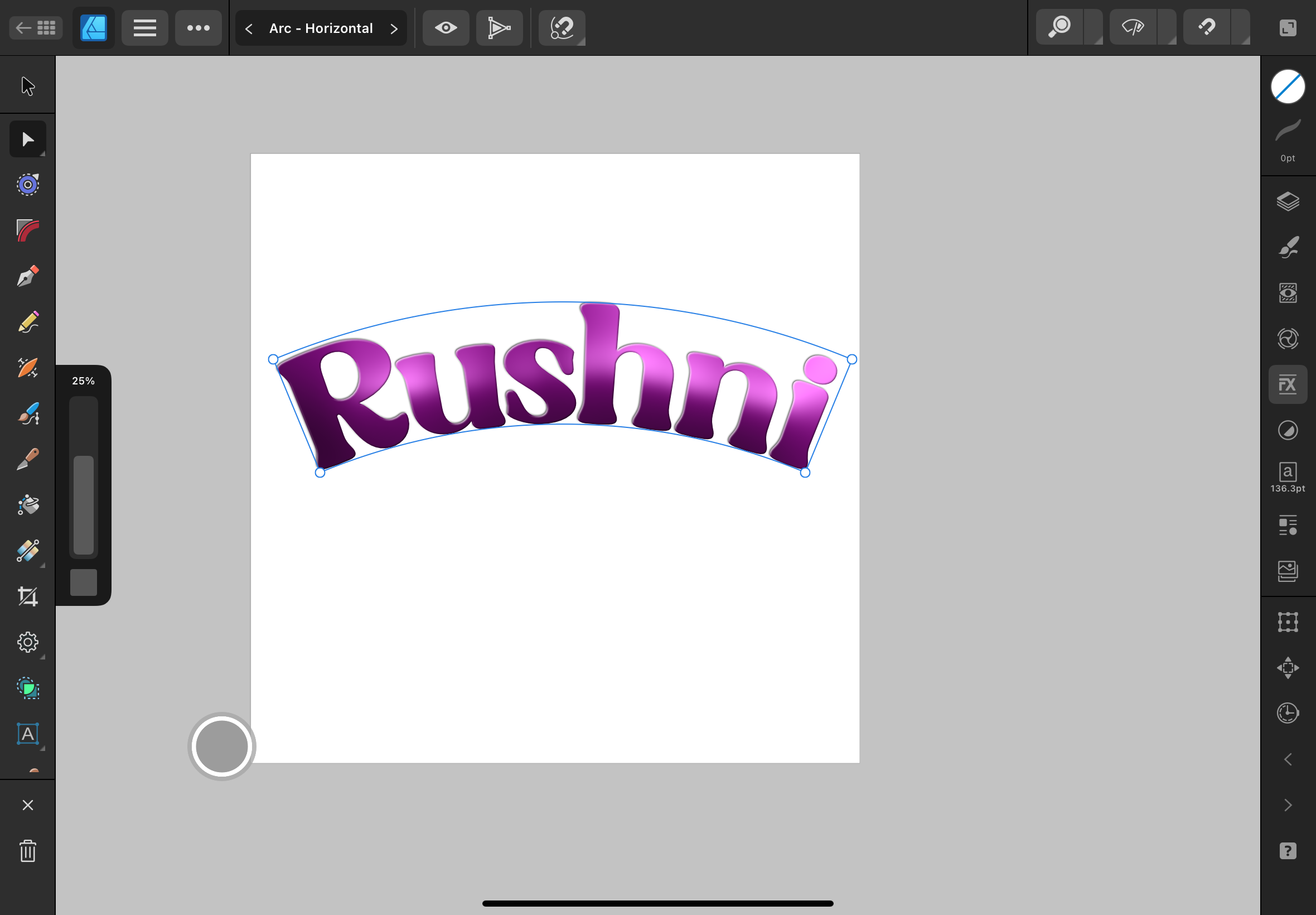Toggle the UI fullscreen icon

tap(1288, 27)
